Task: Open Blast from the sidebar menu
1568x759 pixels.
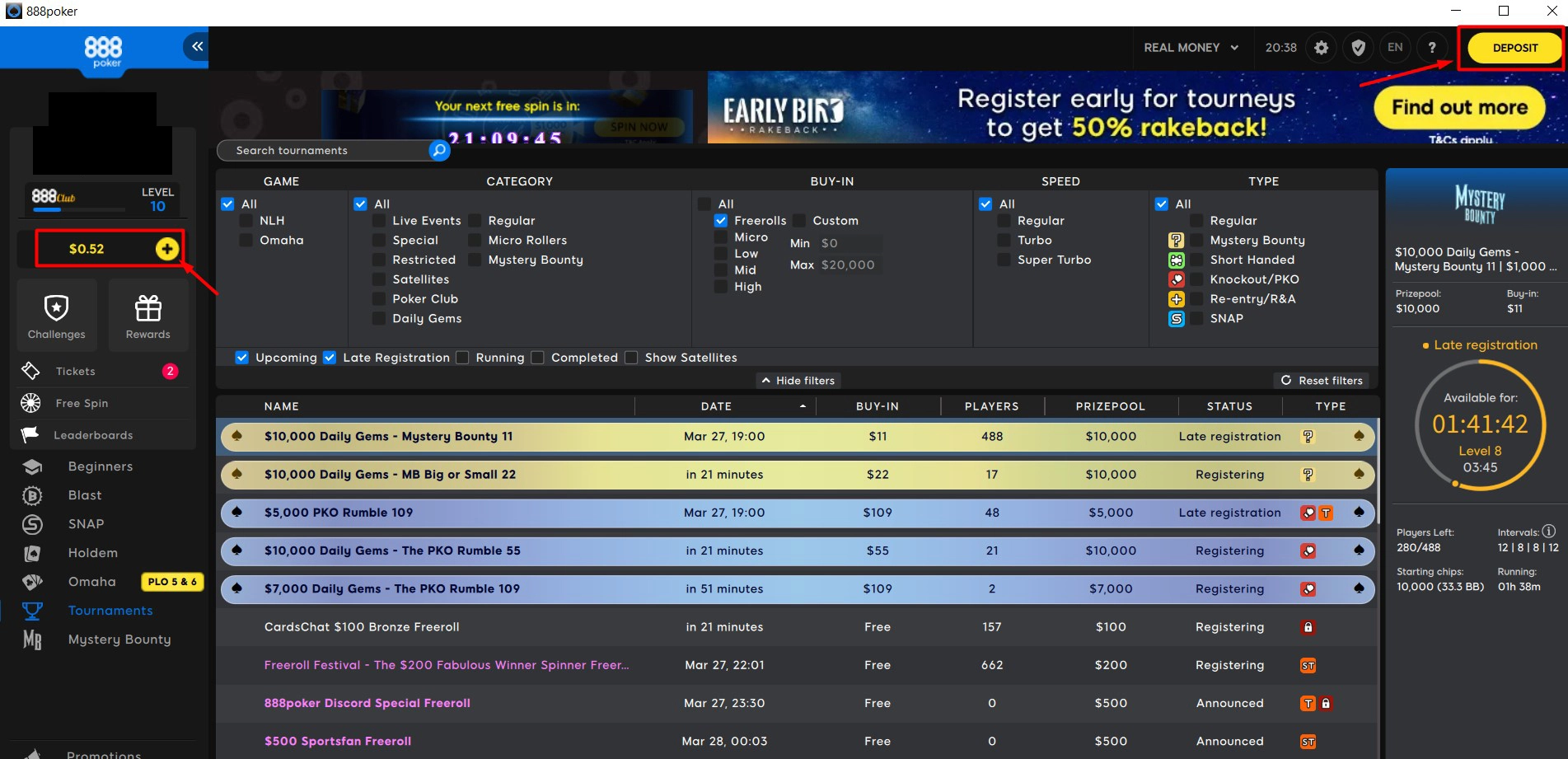Action: pyautogui.click(x=85, y=495)
